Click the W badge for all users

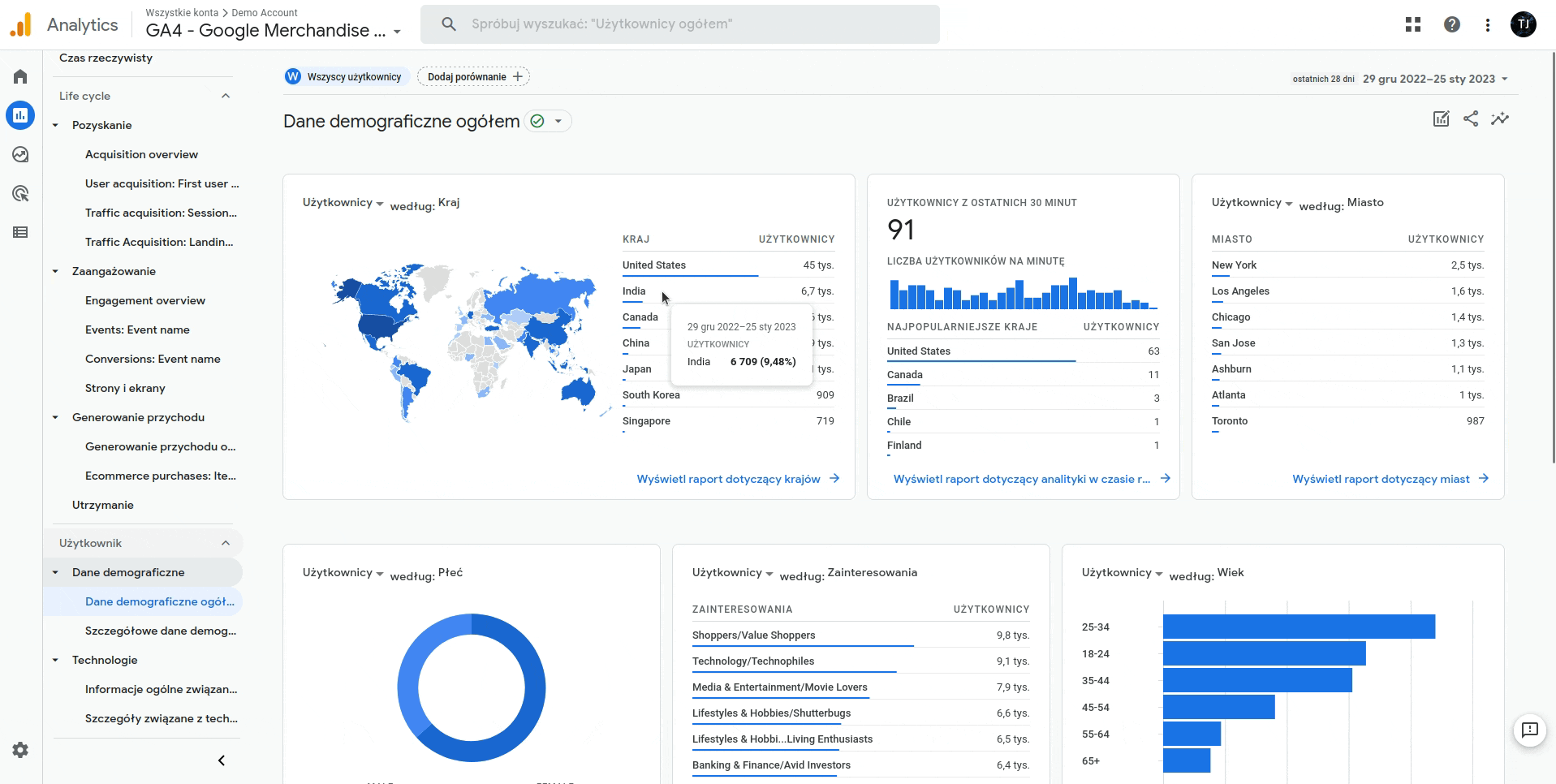[293, 76]
